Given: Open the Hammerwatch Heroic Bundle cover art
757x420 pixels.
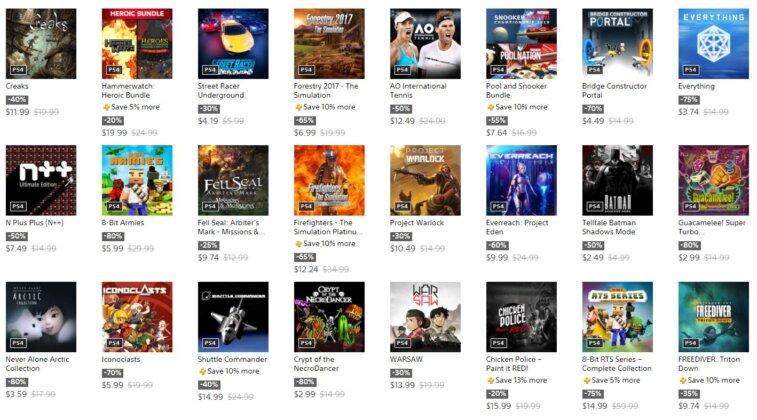Looking at the screenshot, I should pyautogui.click(x=137, y=43).
